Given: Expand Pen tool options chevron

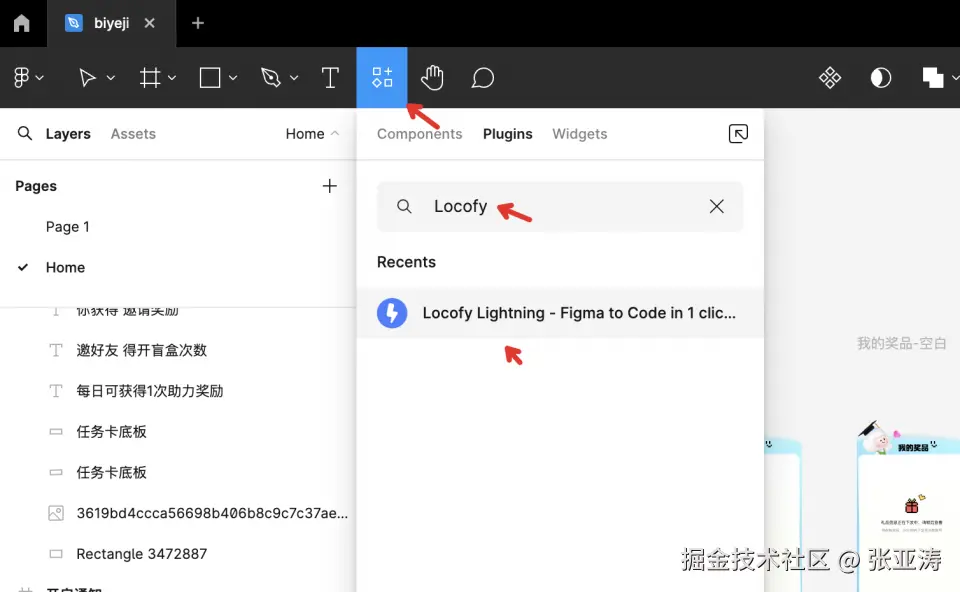Looking at the screenshot, I should pos(294,78).
